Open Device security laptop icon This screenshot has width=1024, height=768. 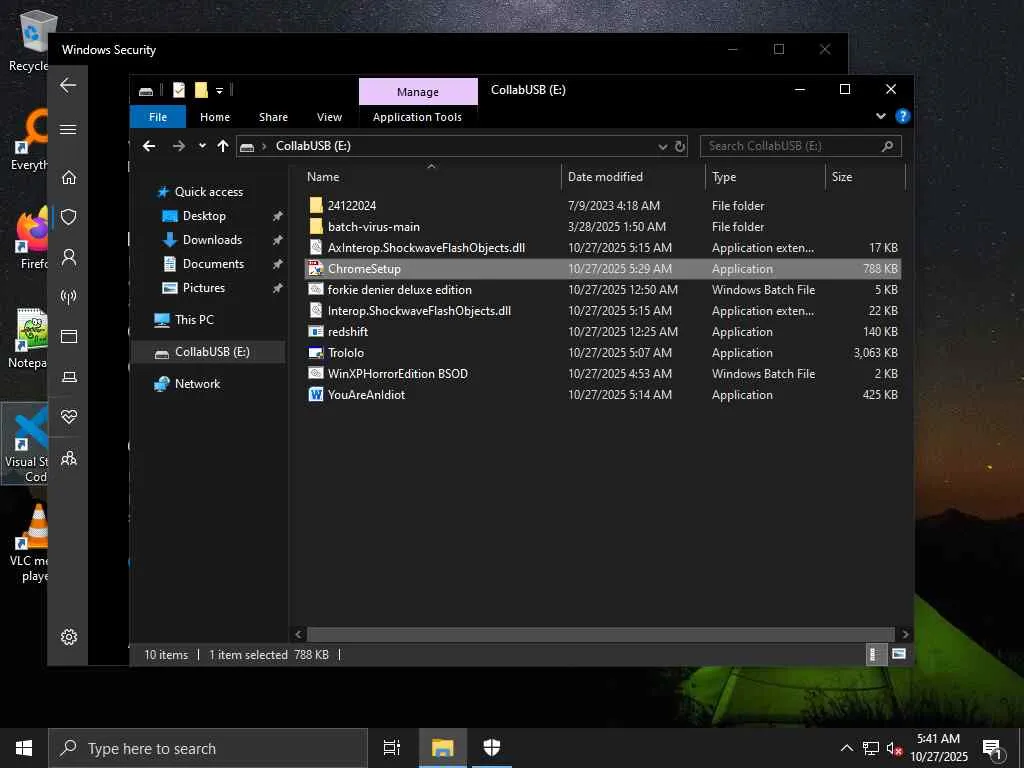point(69,377)
